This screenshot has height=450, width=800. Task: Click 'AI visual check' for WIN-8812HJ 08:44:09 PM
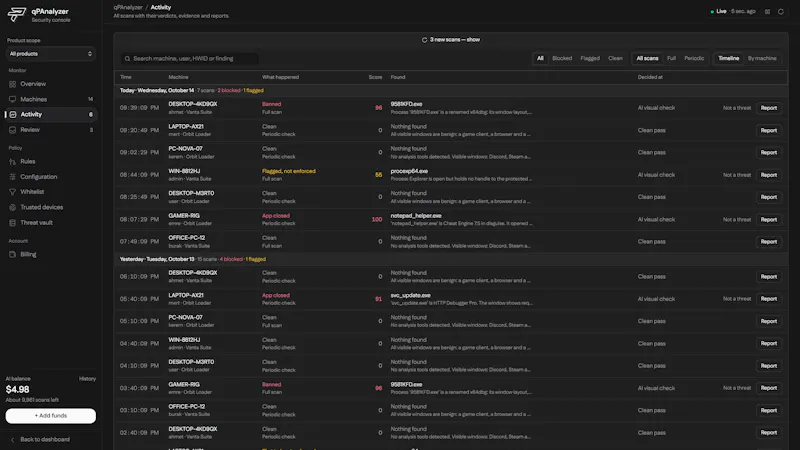pos(656,174)
